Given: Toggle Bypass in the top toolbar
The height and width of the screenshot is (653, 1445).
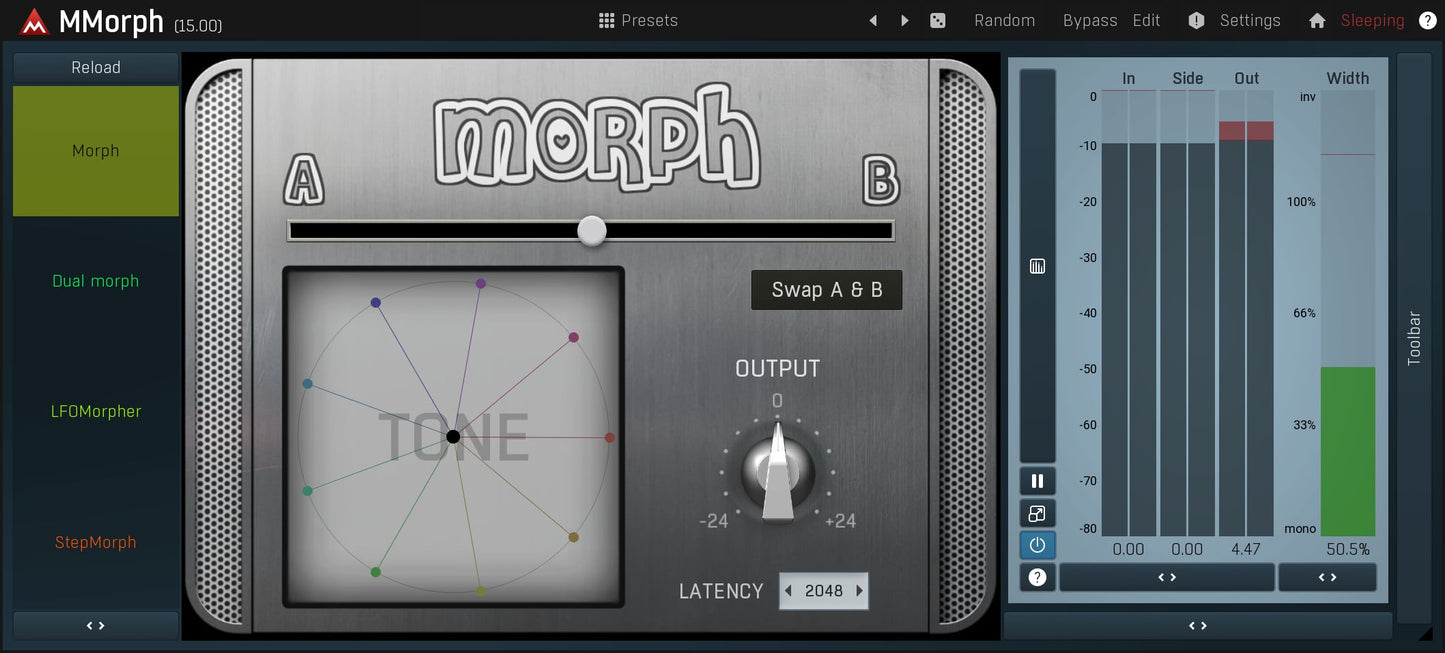Looking at the screenshot, I should pos(1089,20).
